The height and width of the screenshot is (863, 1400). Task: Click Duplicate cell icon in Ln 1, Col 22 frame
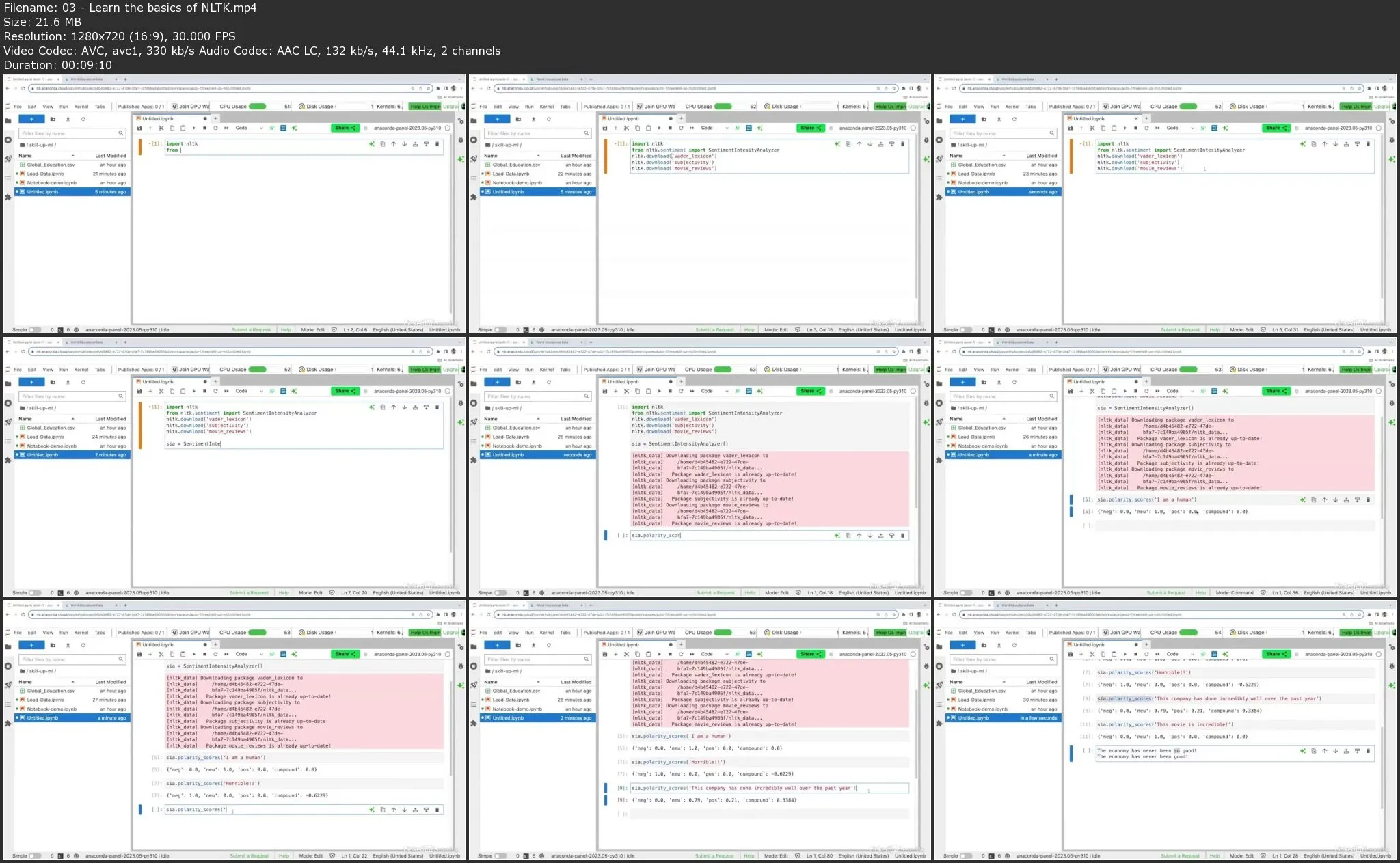[382, 810]
